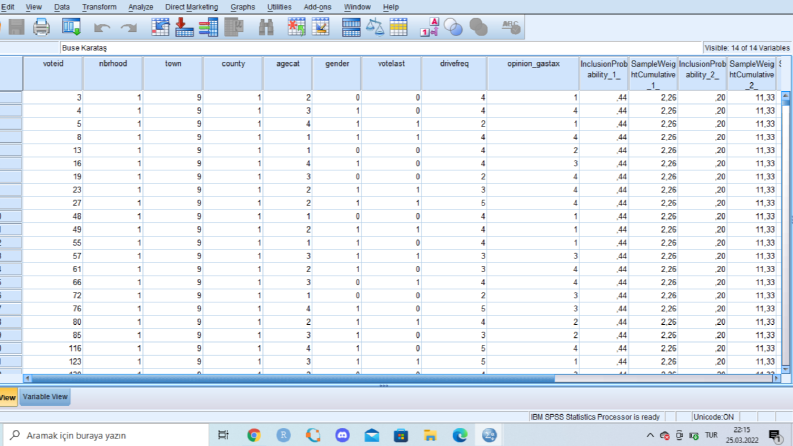
Task: Open the Edit menu
Action: pos(8,7)
